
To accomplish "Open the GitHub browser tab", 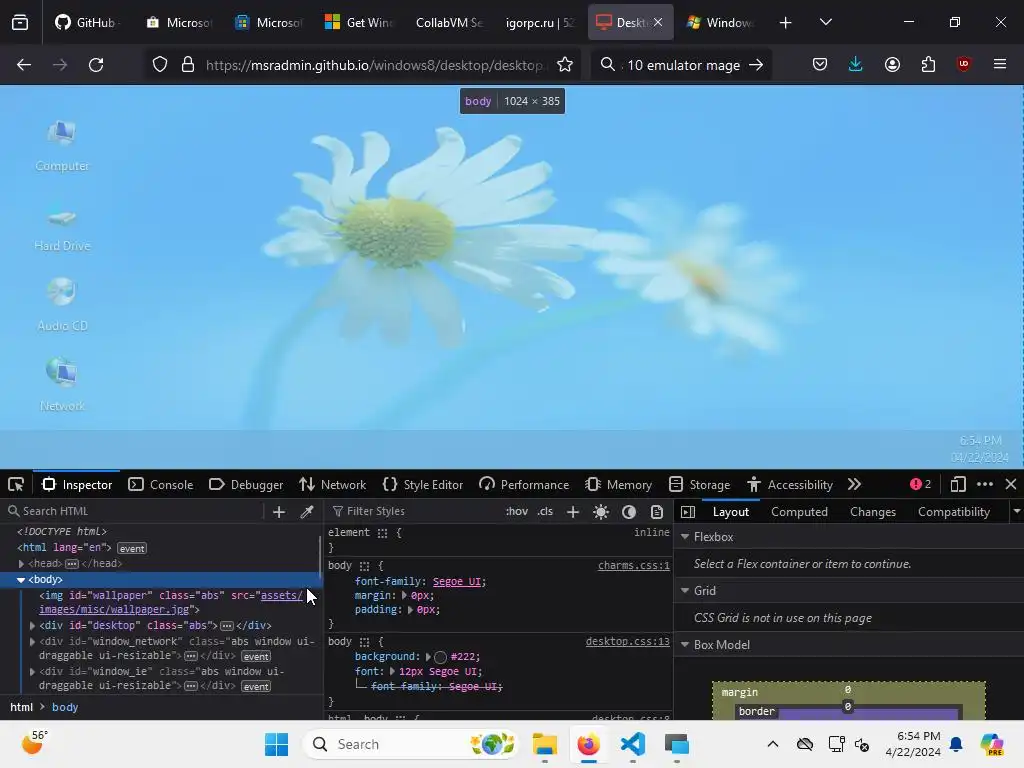I will (86, 22).
